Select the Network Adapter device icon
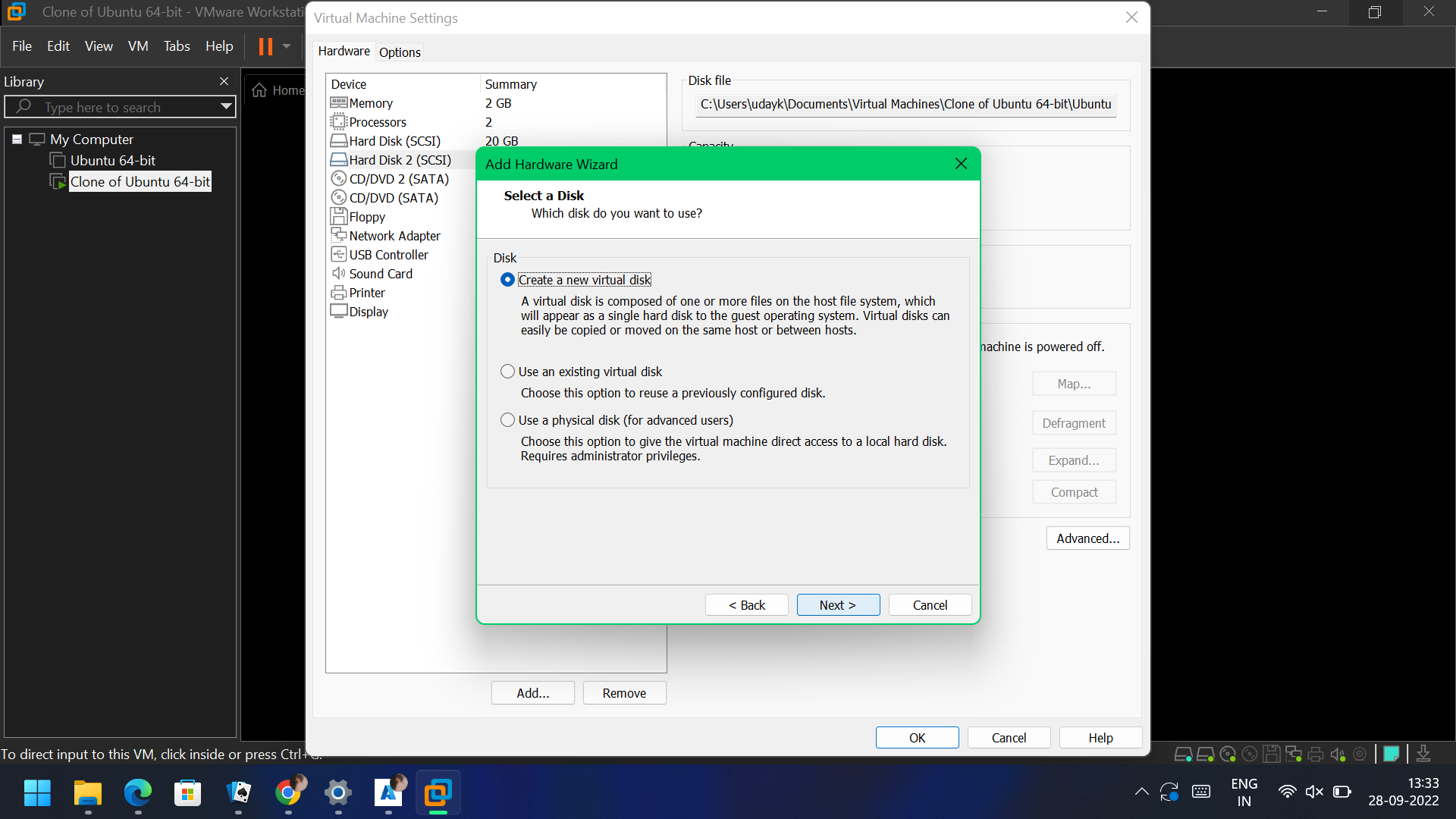 click(338, 236)
